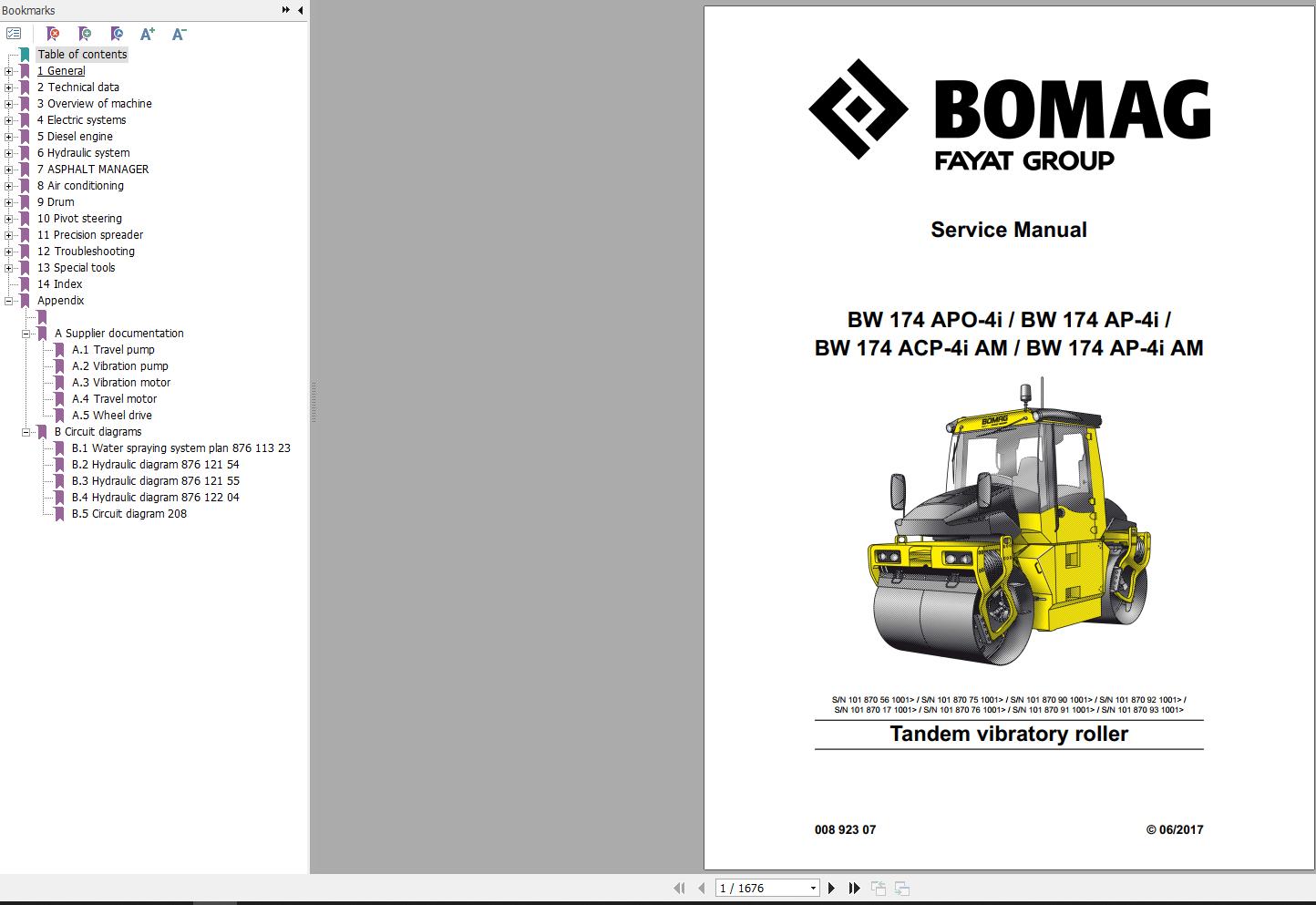Click the roller machine illustration
Viewport: 1316px width, 905px height.
coord(1009,522)
